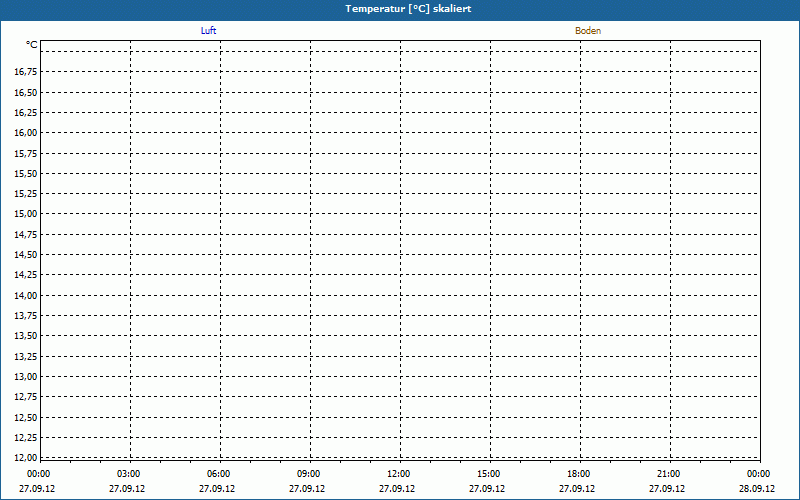
Task: Click the 21:00 time axis label
Action: pos(668,474)
